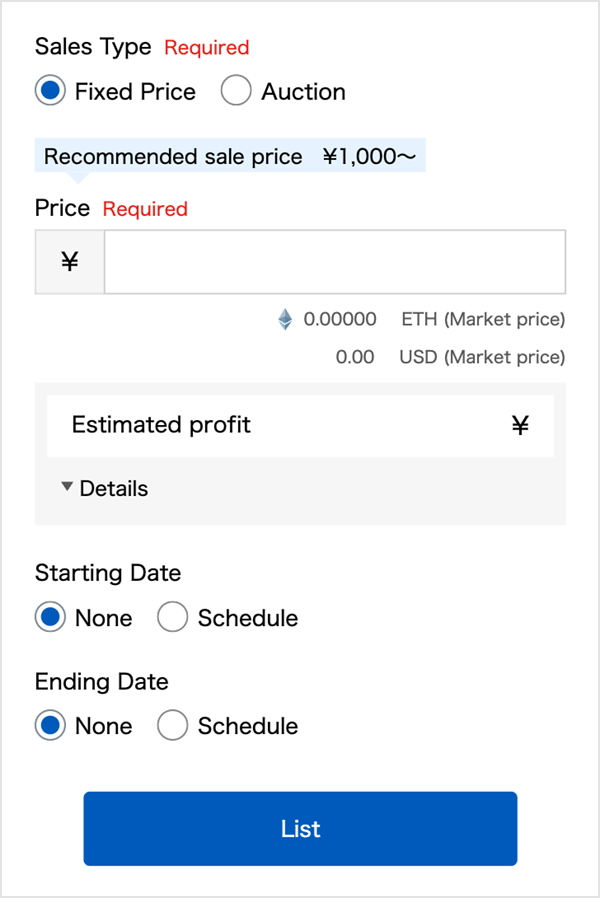Click the red Required tag beside Price
The height and width of the screenshot is (898, 600).
click(145, 209)
